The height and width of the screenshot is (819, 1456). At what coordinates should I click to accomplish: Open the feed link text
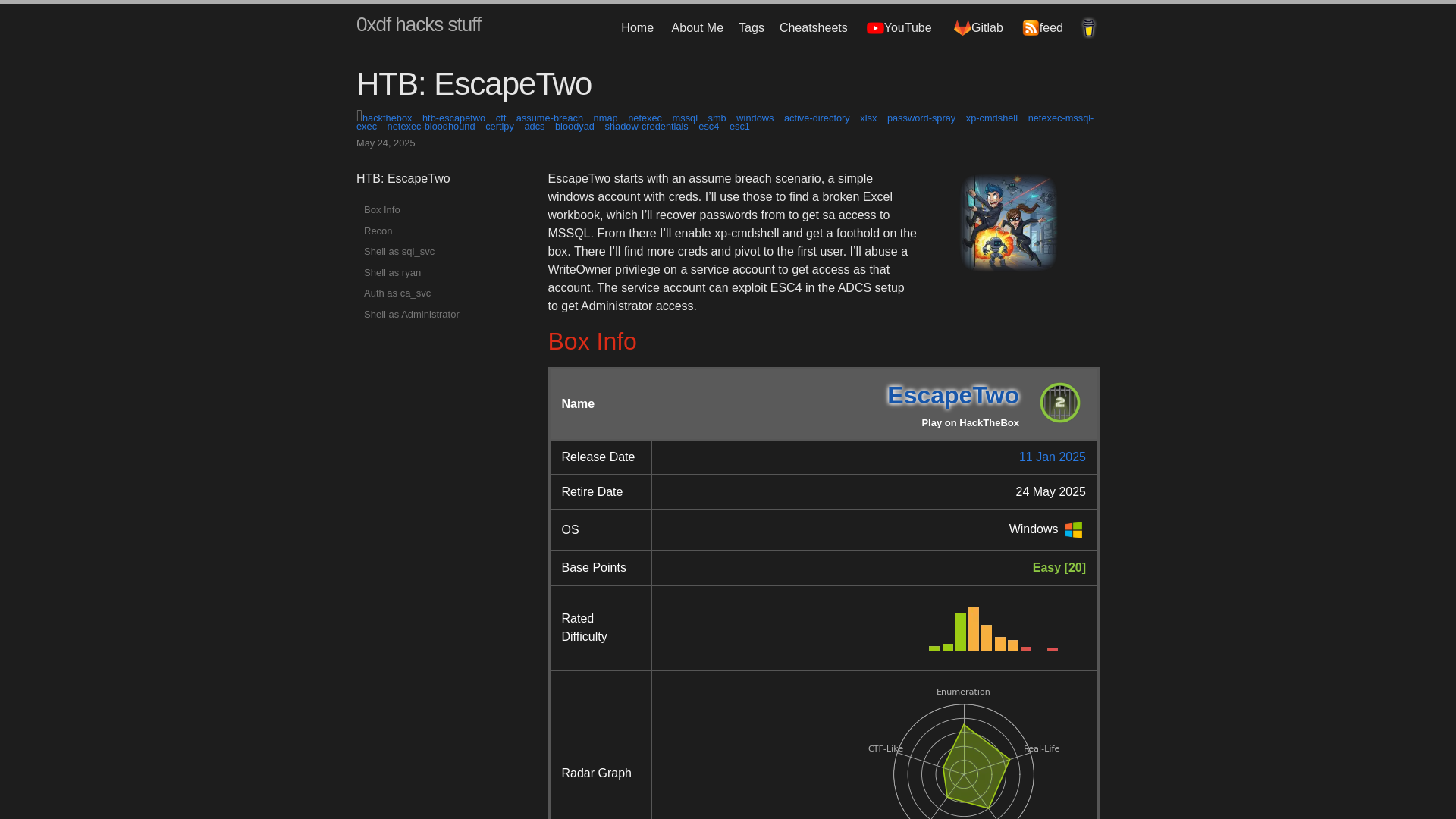1051,28
